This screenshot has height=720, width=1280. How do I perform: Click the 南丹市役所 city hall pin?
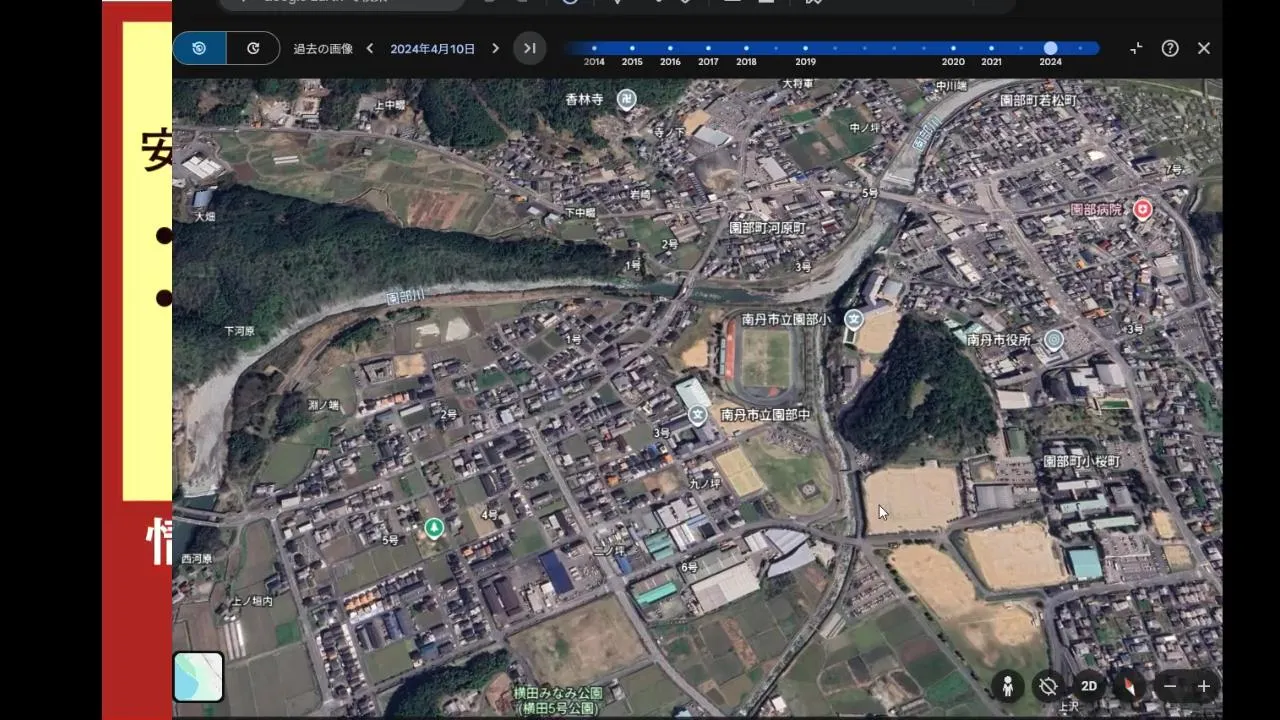click(x=1053, y=340)
